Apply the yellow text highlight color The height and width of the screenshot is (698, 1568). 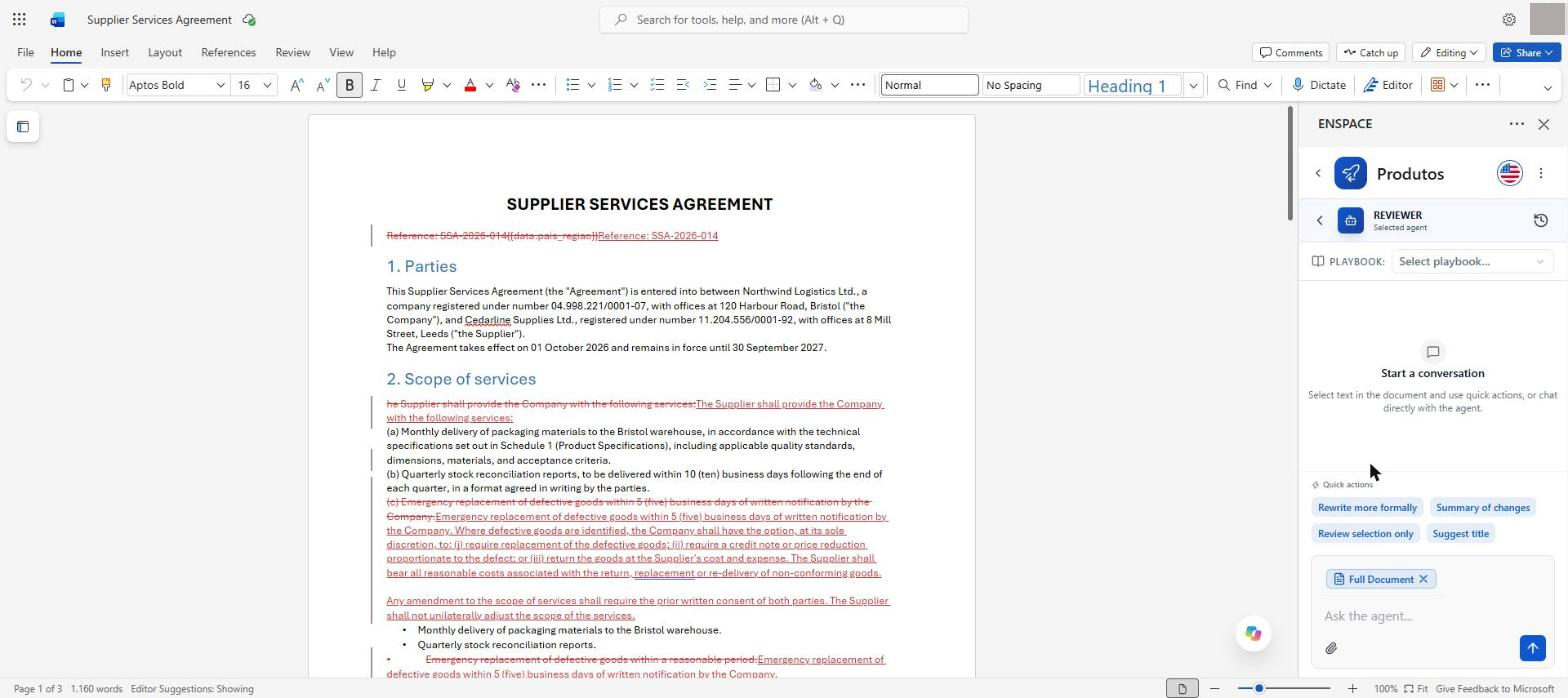point(428,85)
